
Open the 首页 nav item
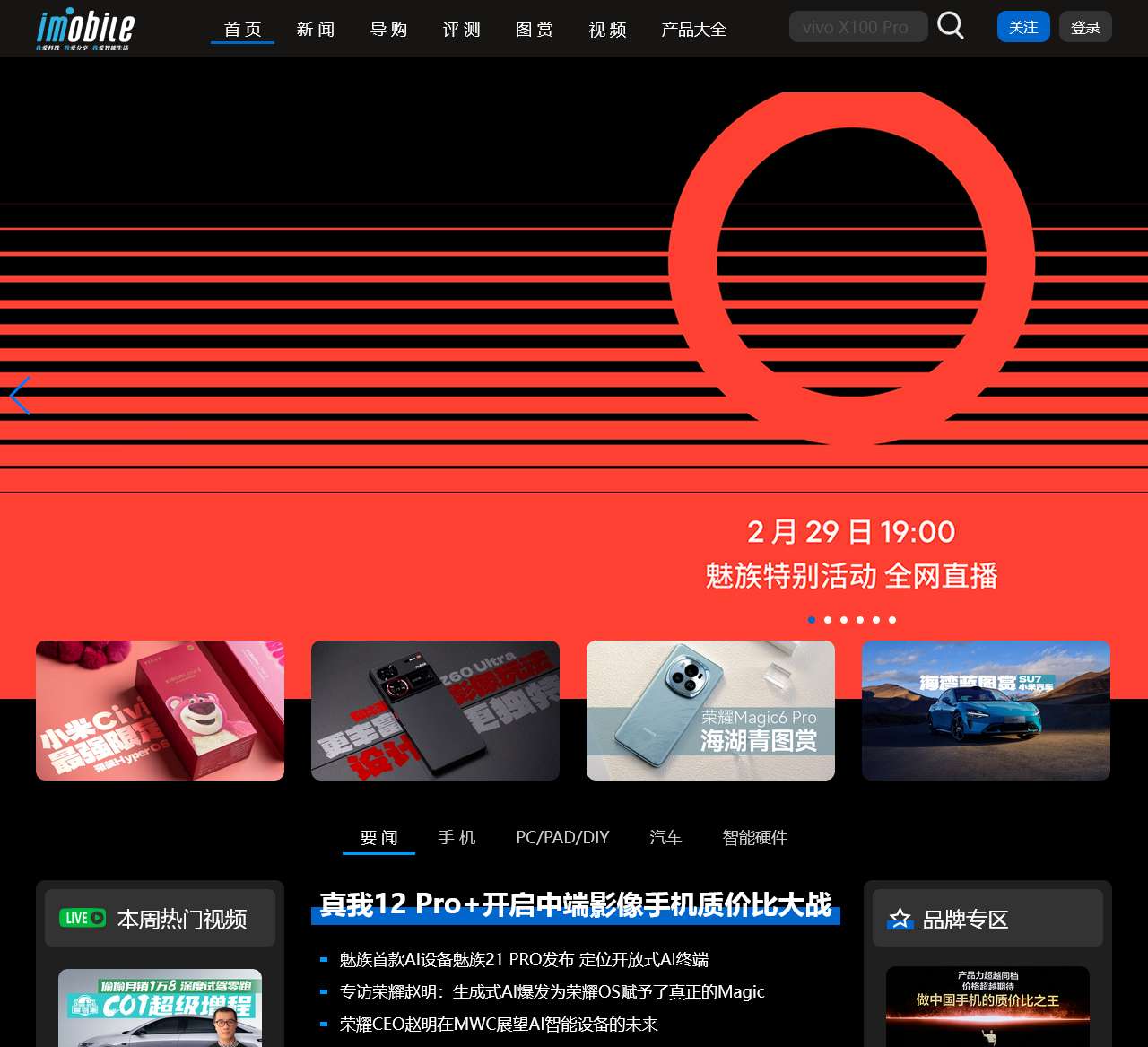coord(242,30)
